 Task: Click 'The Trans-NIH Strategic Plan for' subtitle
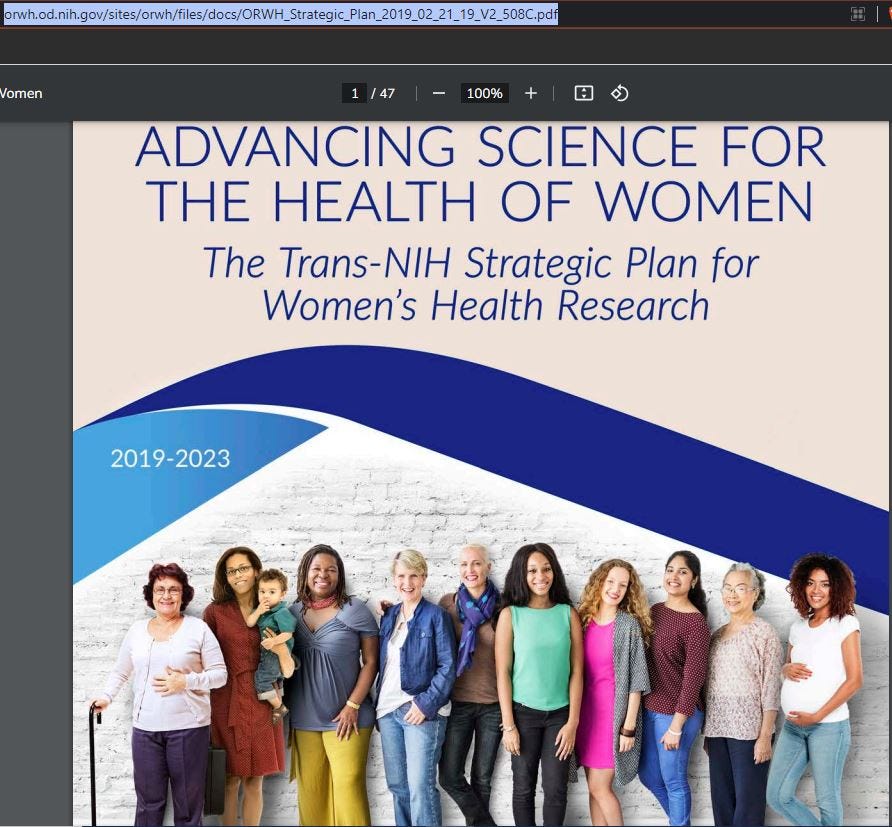point(481,263)
